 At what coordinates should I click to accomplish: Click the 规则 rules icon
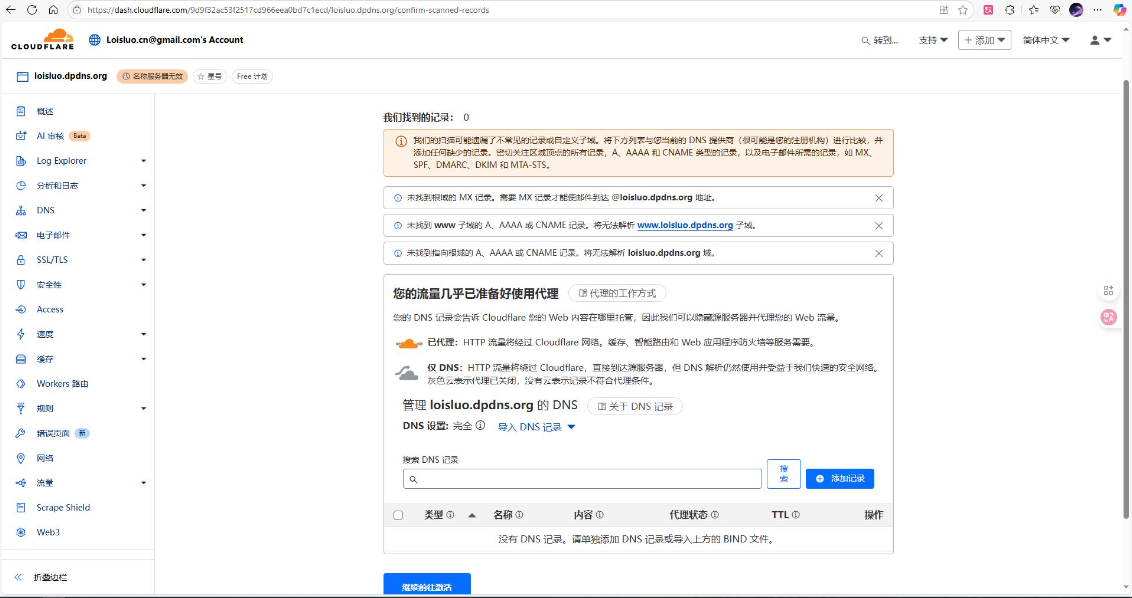click(x=21, y=408)
